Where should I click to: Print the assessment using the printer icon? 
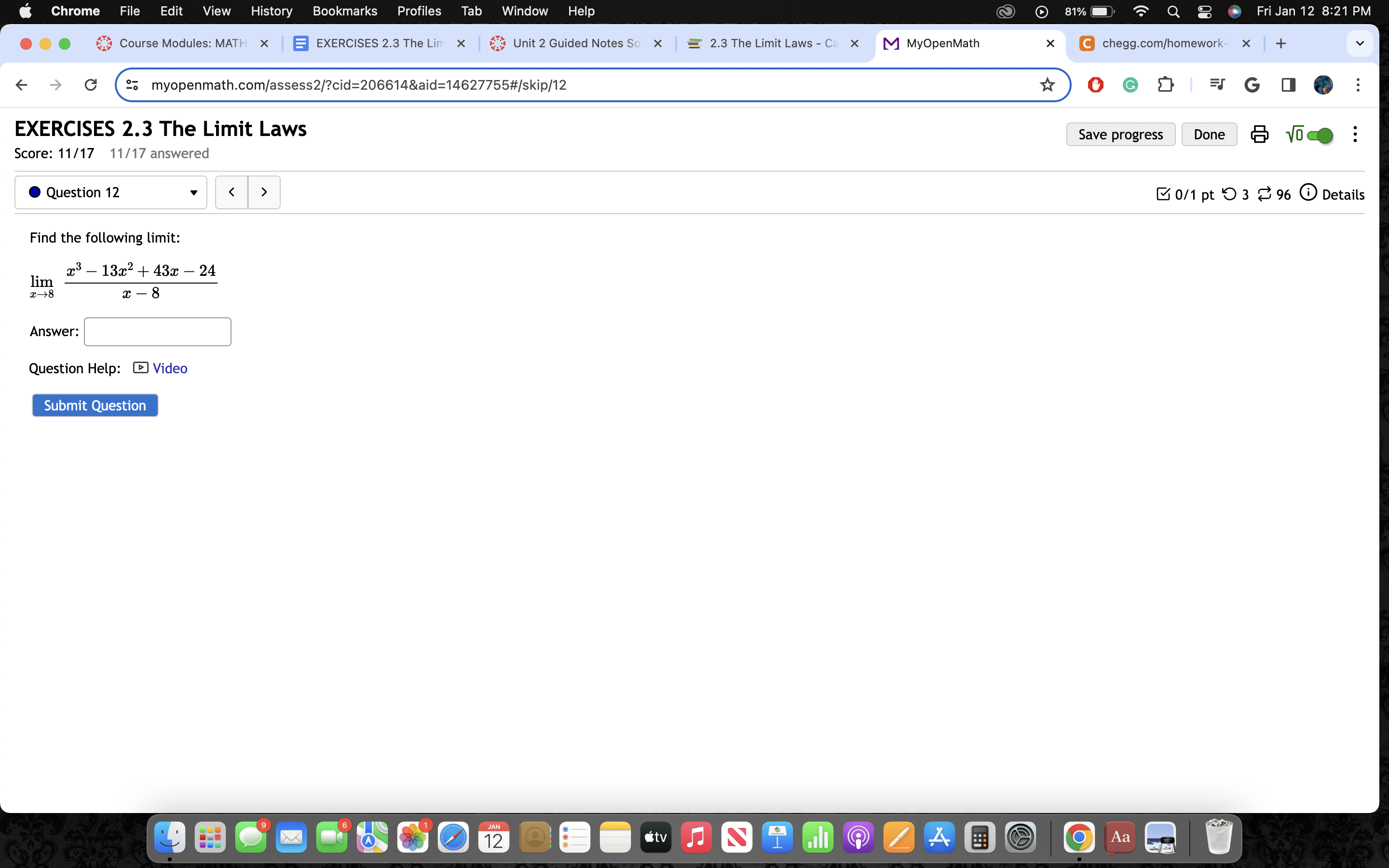(x=1259, y=135)
